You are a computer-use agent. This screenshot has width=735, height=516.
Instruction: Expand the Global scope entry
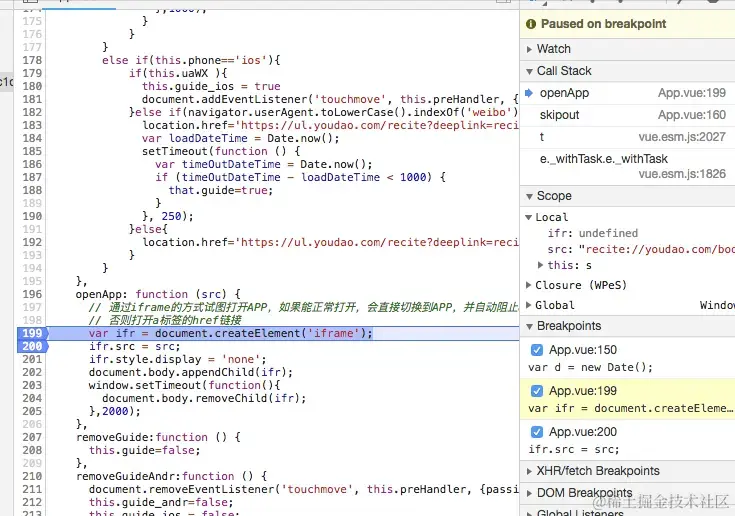528,305
